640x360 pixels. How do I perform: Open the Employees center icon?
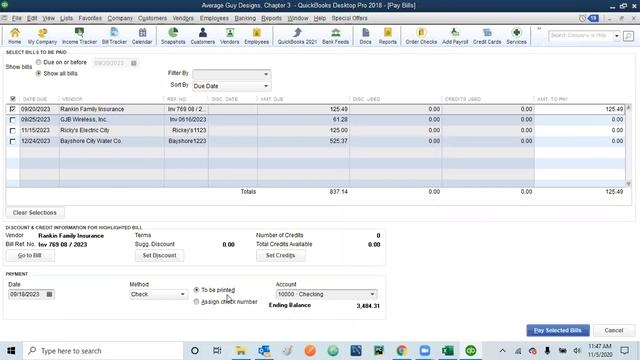click(257, 36)
